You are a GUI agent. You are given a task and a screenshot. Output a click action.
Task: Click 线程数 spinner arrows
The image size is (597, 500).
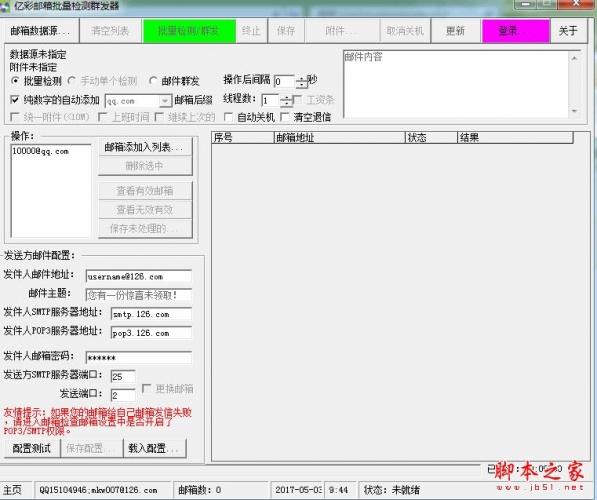(286, 101)
